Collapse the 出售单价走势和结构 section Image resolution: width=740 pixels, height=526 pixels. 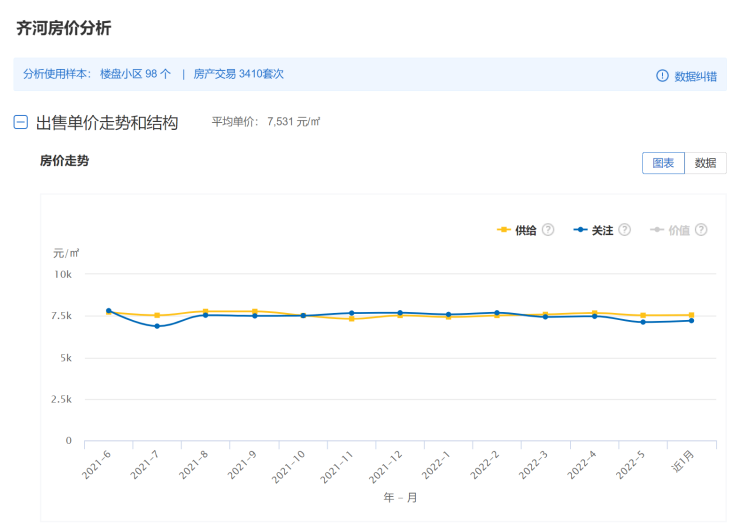tap(20, 123)
